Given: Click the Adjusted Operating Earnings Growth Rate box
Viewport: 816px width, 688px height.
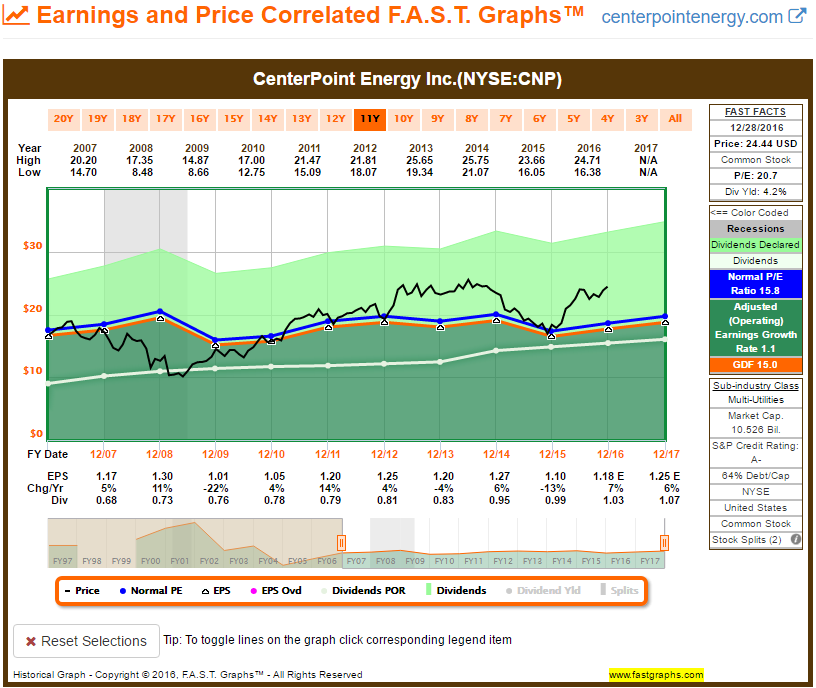Looking at the screenshot, I should (x=756, y=327).
